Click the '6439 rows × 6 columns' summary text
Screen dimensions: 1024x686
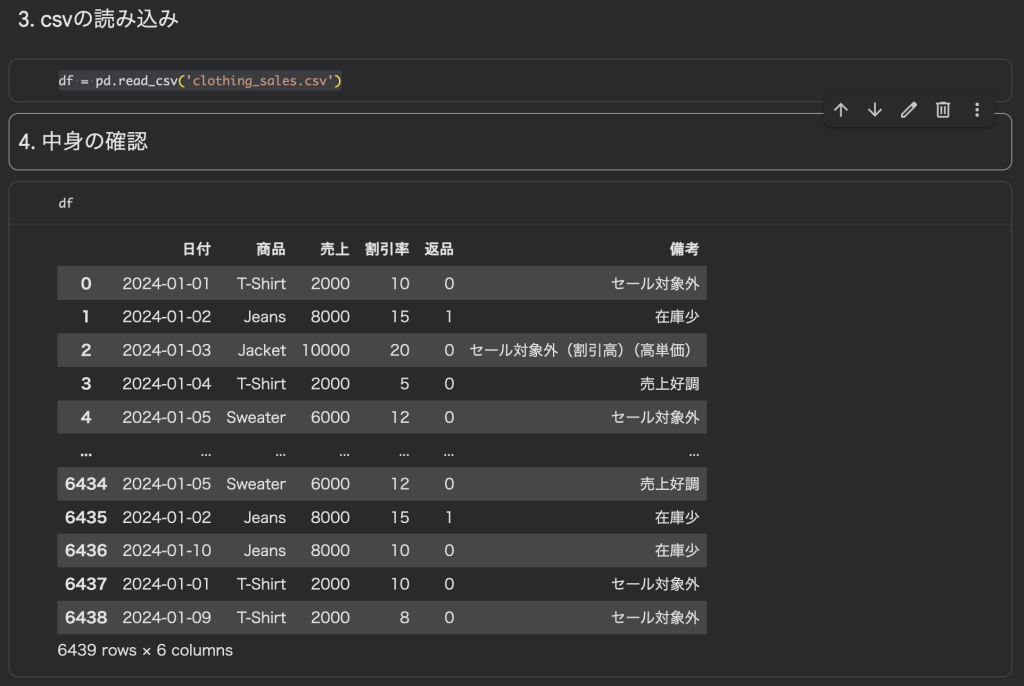point(145,651)
